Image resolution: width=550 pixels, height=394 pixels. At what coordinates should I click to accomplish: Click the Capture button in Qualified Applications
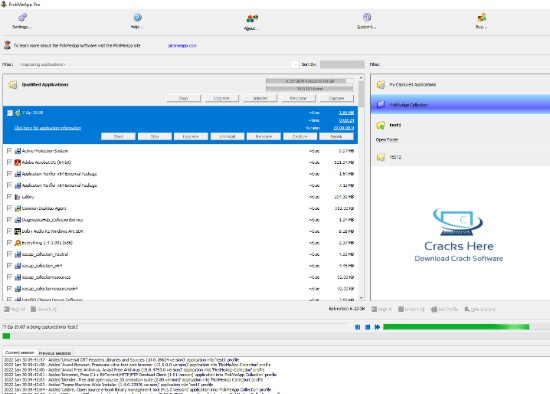coord(336,98)
